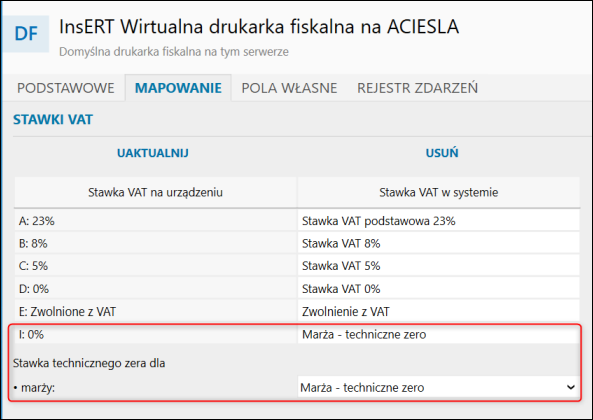
Task: Open the Marża - techniczne zero combo box
Action: [x=438, y=387]
